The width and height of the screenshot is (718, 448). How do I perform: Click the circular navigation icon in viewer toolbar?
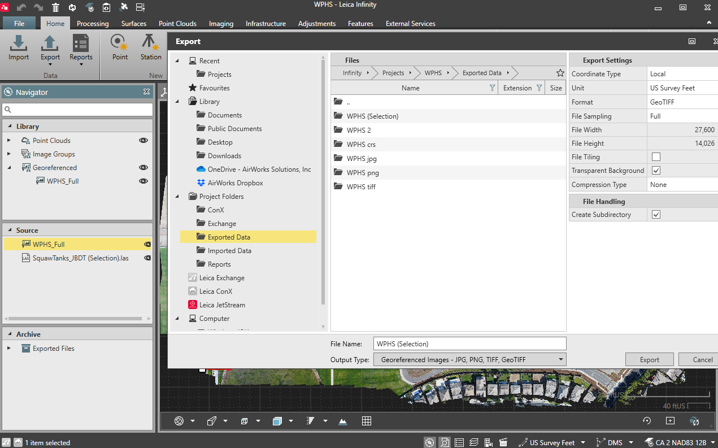(x=179, y=421)
